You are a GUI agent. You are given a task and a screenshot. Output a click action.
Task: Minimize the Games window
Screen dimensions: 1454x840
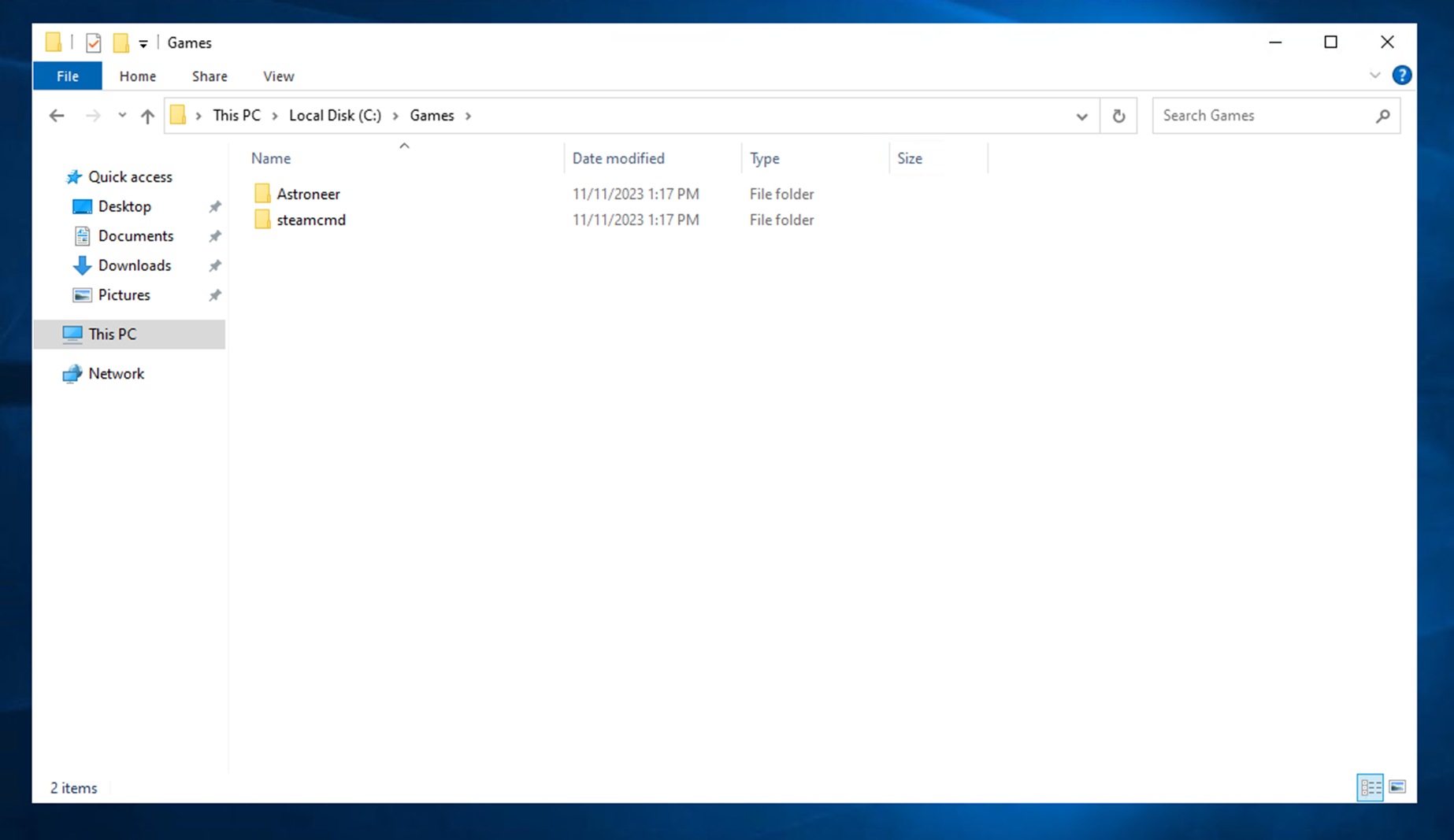1275,43
